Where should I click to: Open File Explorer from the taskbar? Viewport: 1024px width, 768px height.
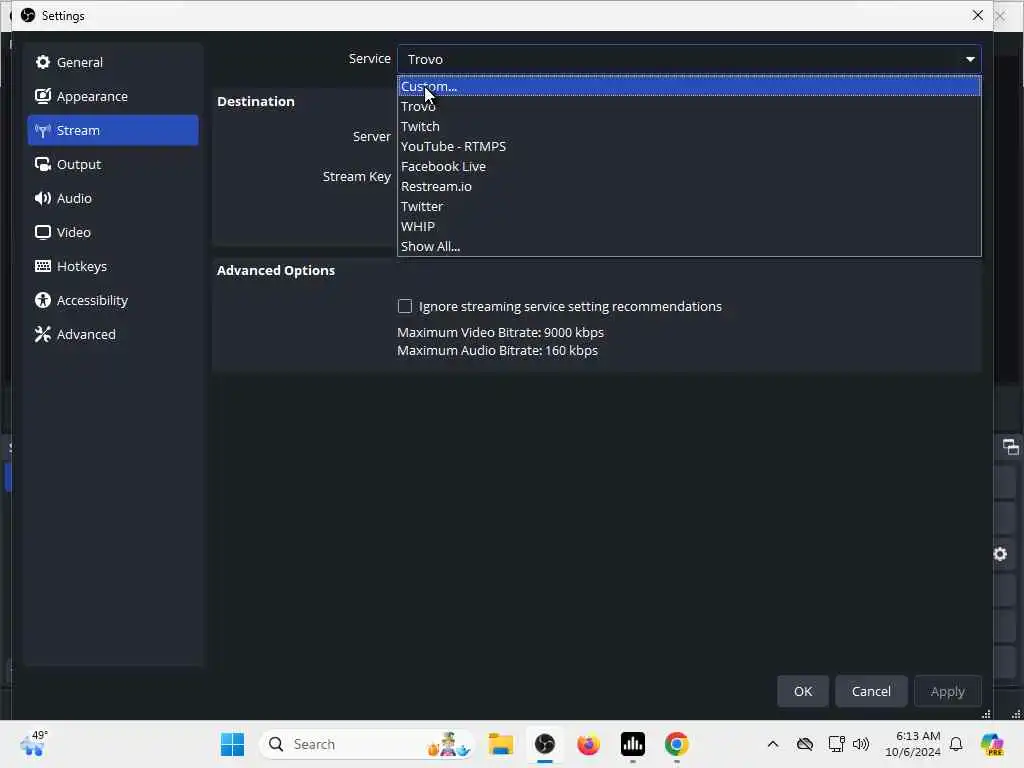click(501, 744)
